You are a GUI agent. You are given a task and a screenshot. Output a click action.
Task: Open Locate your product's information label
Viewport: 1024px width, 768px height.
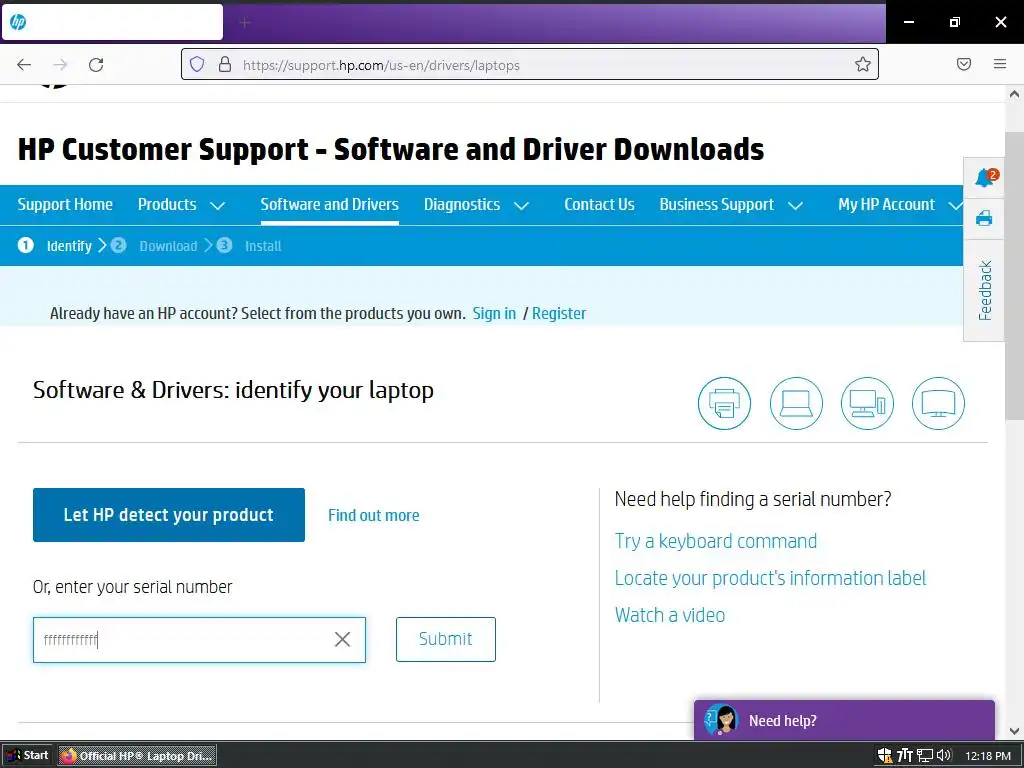770,578
